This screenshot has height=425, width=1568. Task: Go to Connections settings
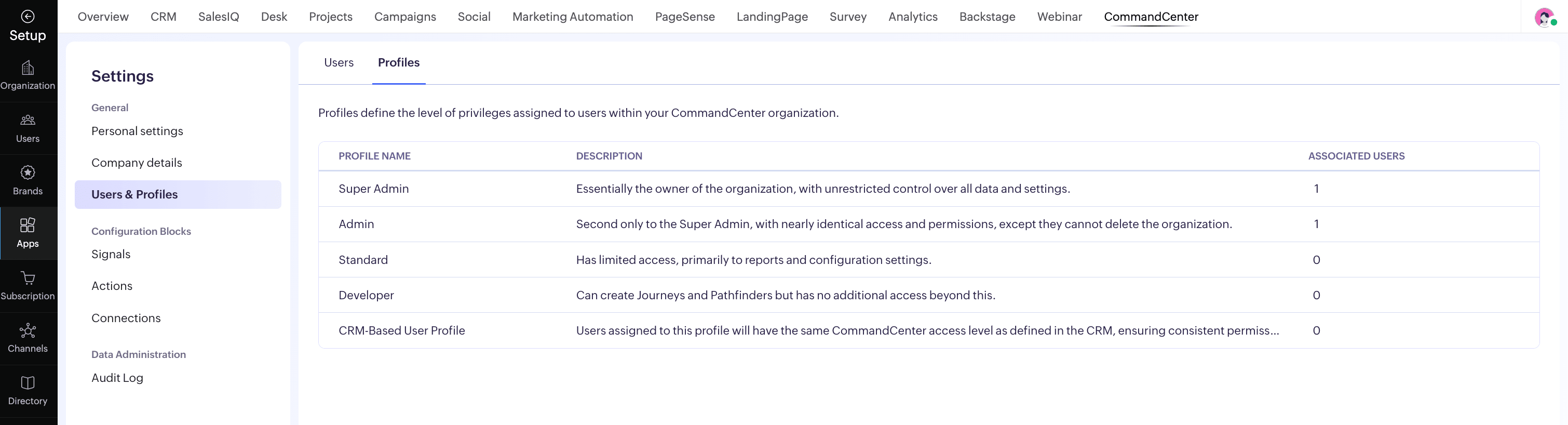pyautogui.click(x=126, y=318)
